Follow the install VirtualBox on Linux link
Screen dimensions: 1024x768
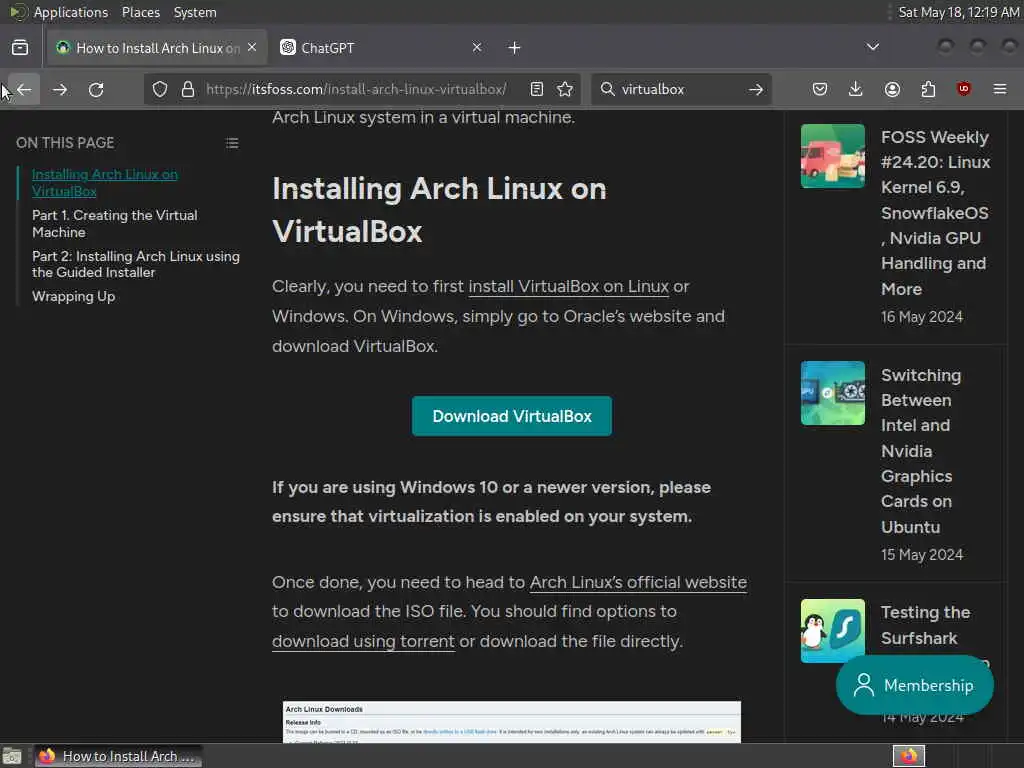point(569,287)
